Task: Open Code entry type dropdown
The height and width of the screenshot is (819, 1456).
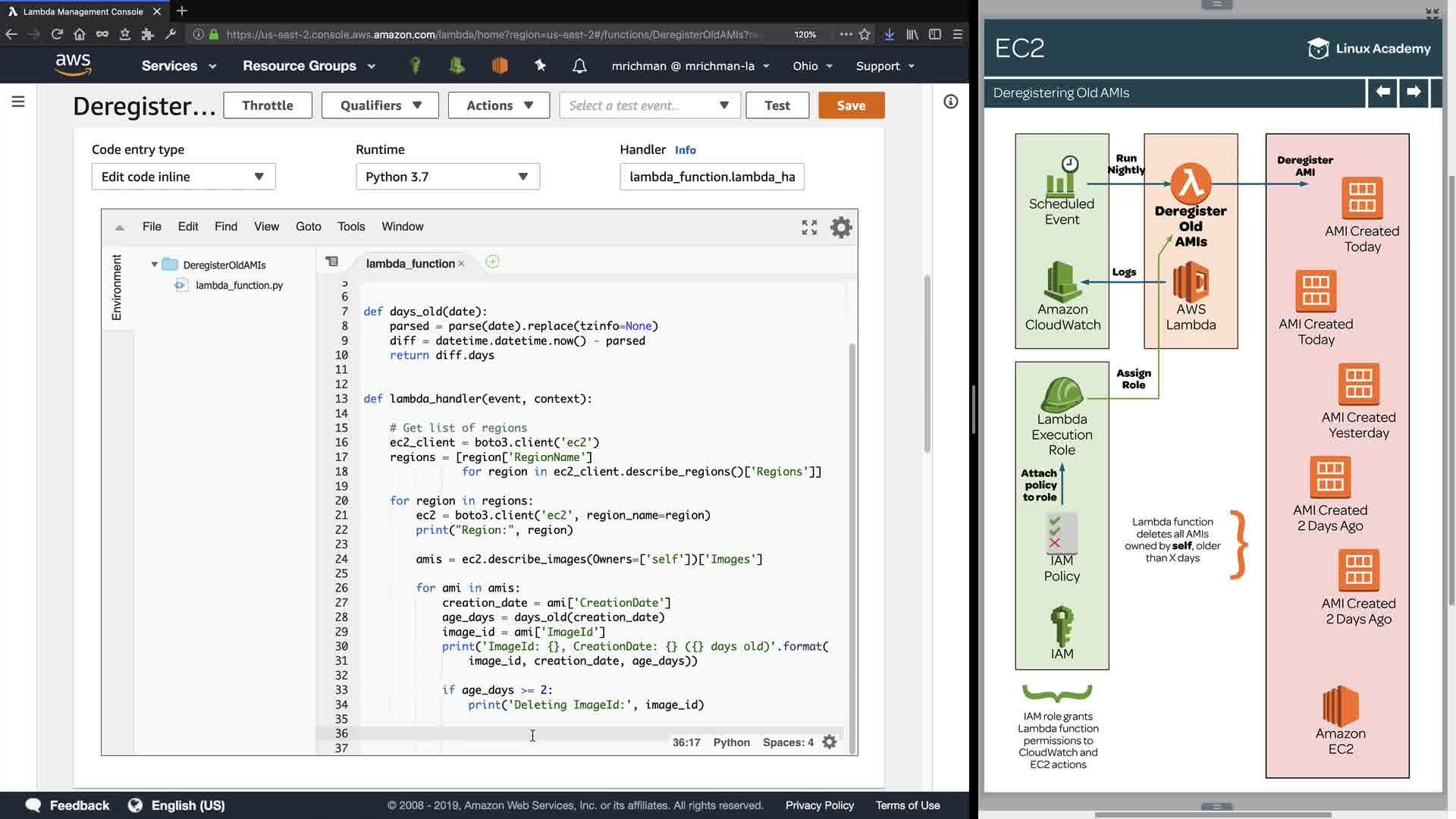Action: click(183, 177)
